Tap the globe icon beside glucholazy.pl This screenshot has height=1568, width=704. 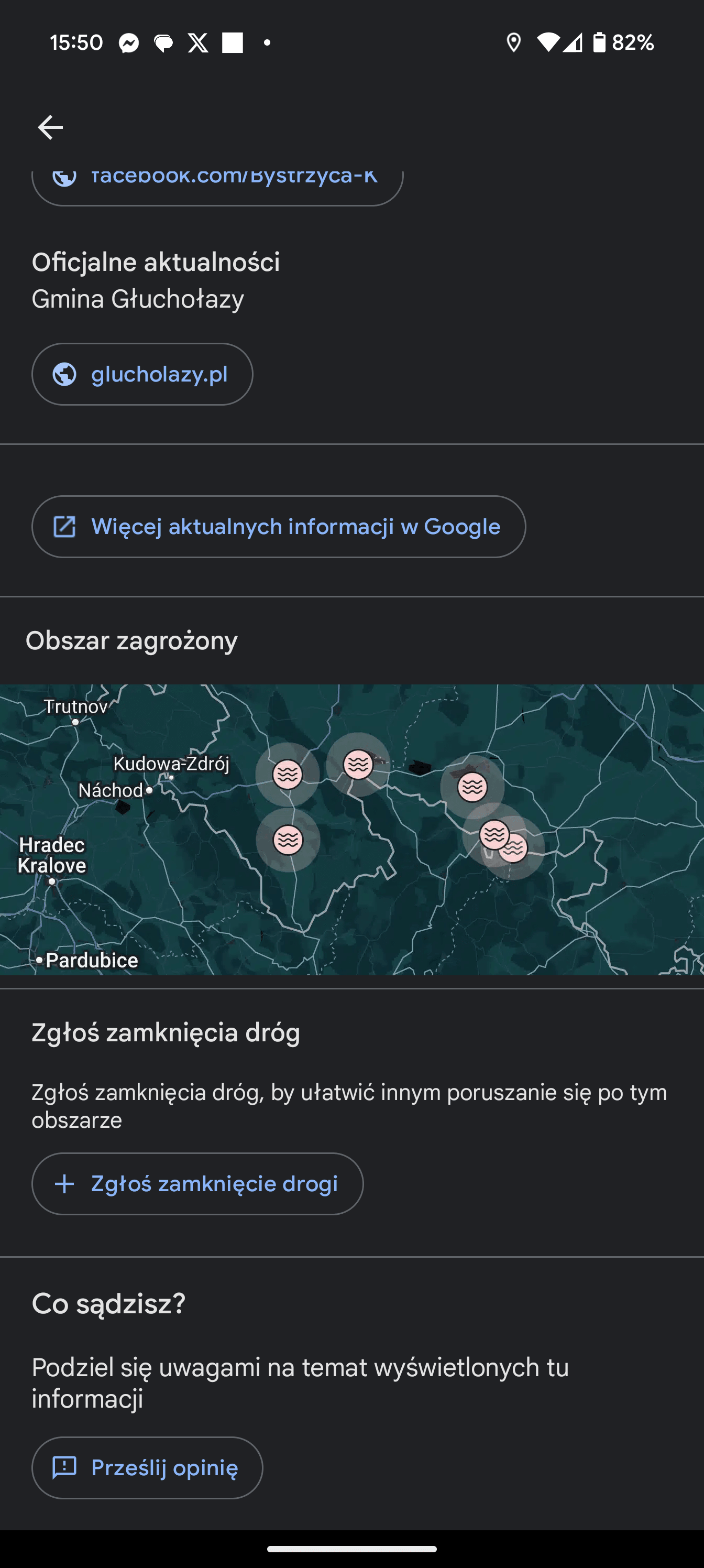point(64,374)
